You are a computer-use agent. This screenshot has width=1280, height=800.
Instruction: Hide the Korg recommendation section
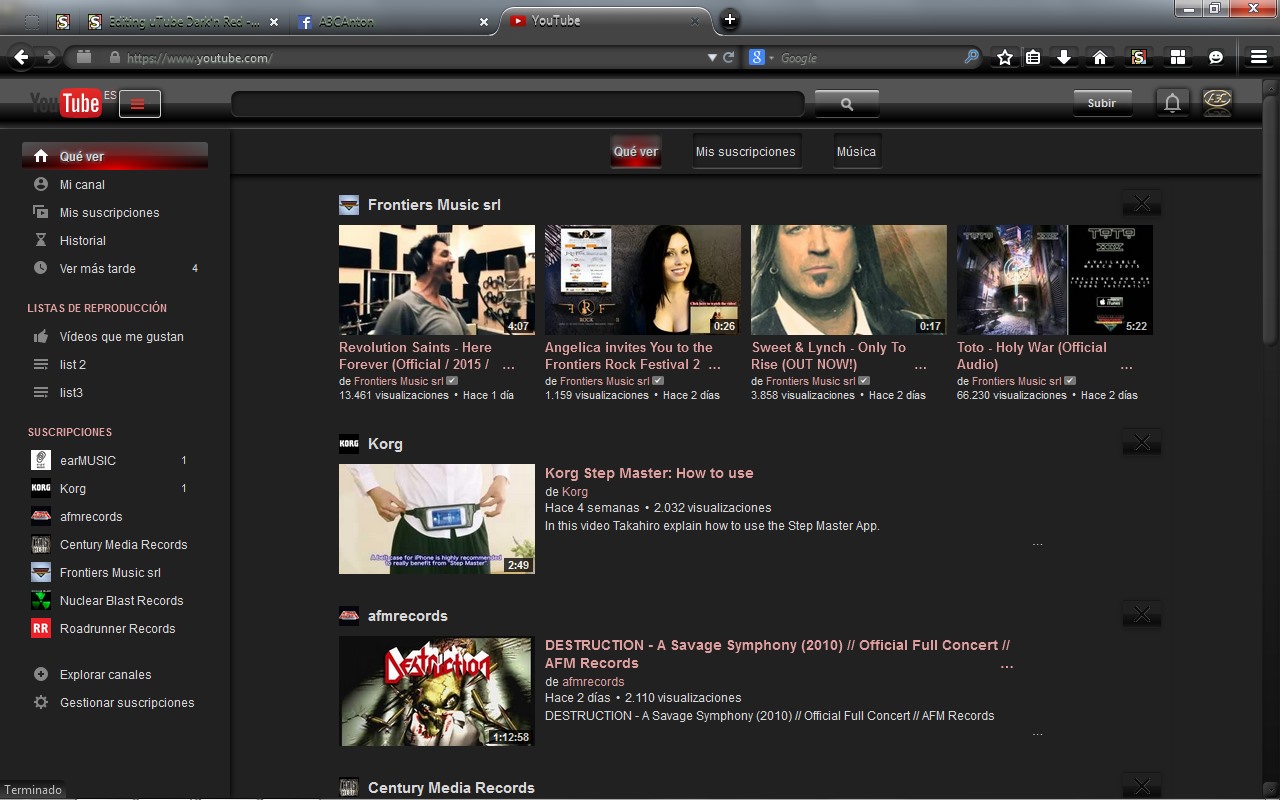point(1142,443)
